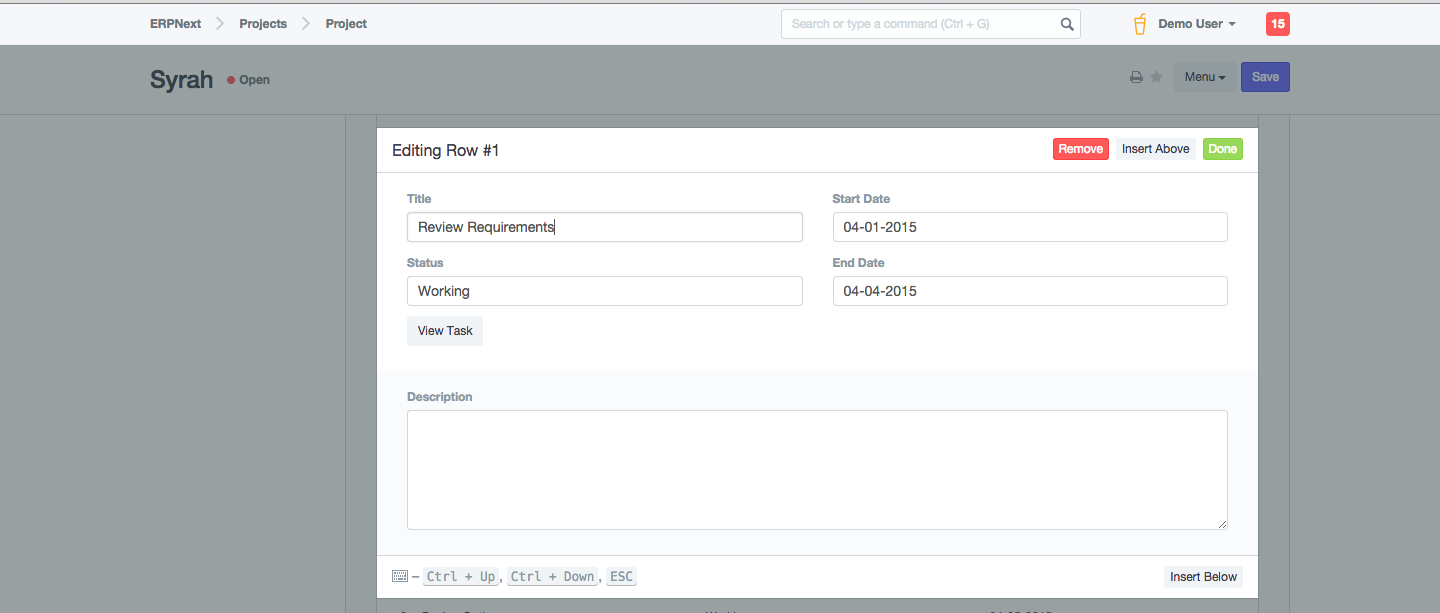
Task: Click the View Task button
Action: point(445,331)
